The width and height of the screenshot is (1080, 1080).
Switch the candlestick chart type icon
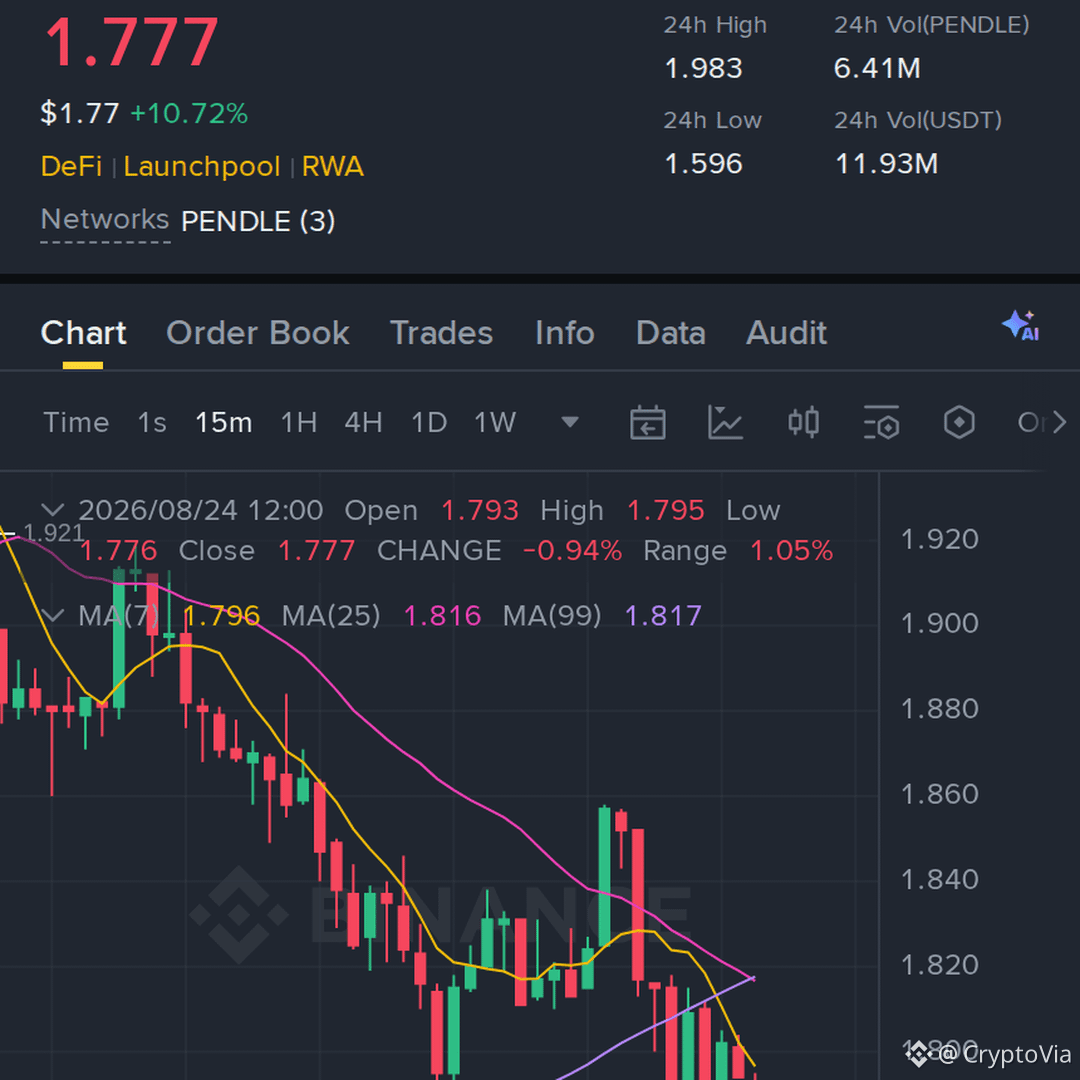(x=803, y=422)
